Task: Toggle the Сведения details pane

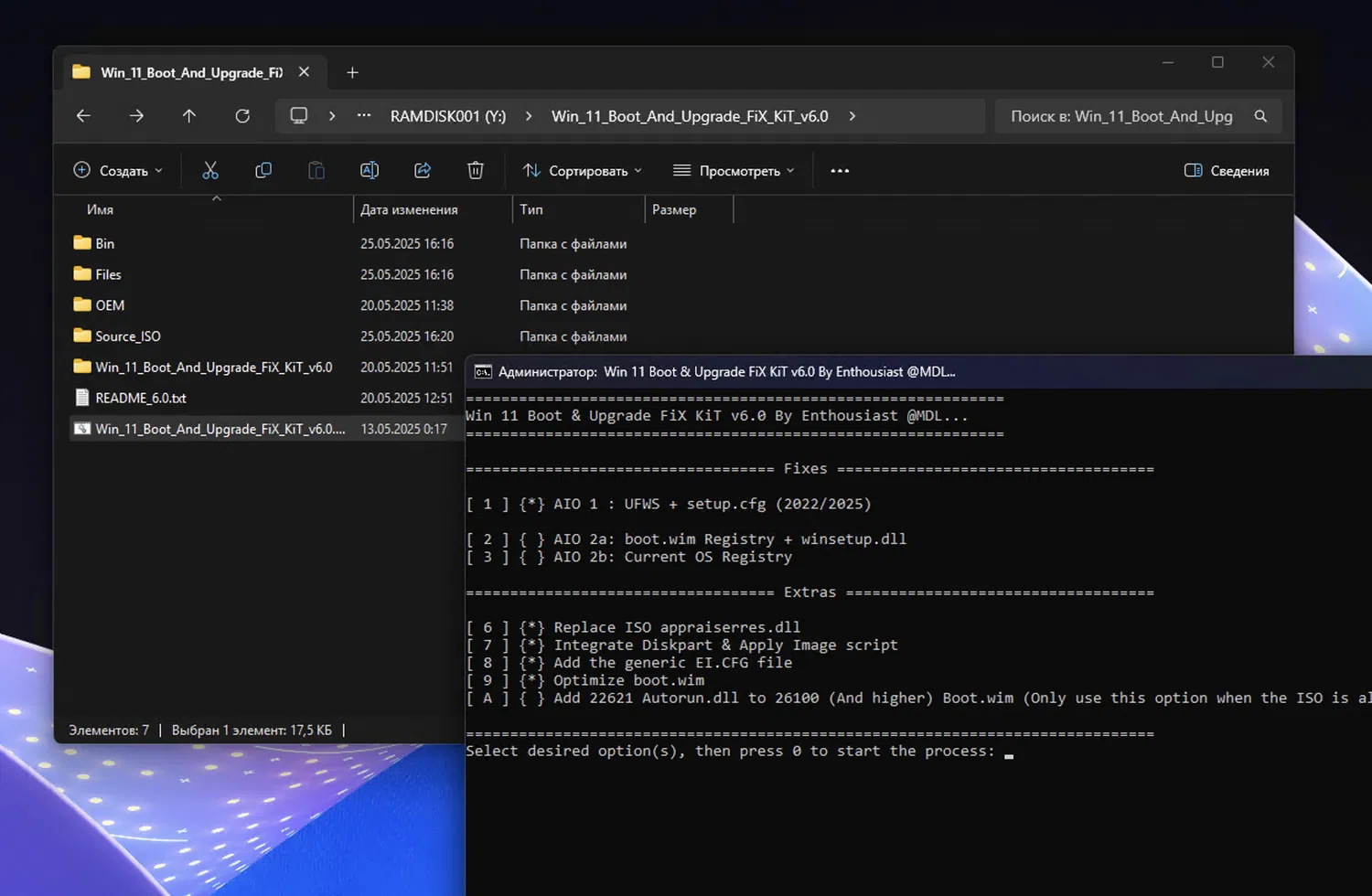Action: pos(1227,171)
